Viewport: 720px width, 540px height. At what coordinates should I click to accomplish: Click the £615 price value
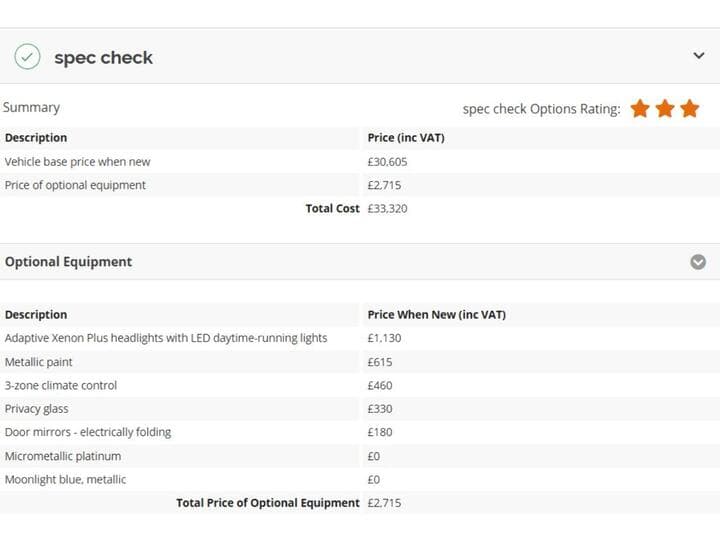point(380,362)
